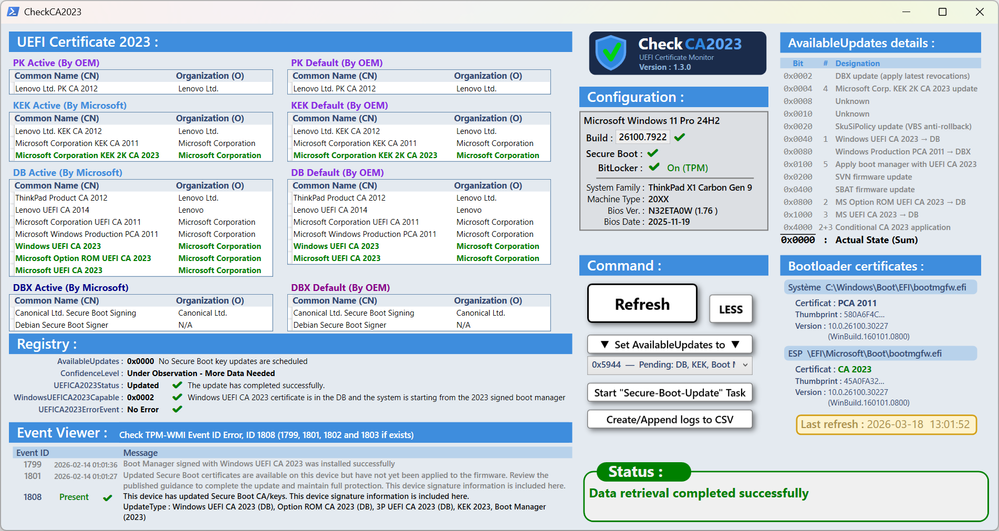Click the BitLocker green checkmark

[x=654, y=168]
